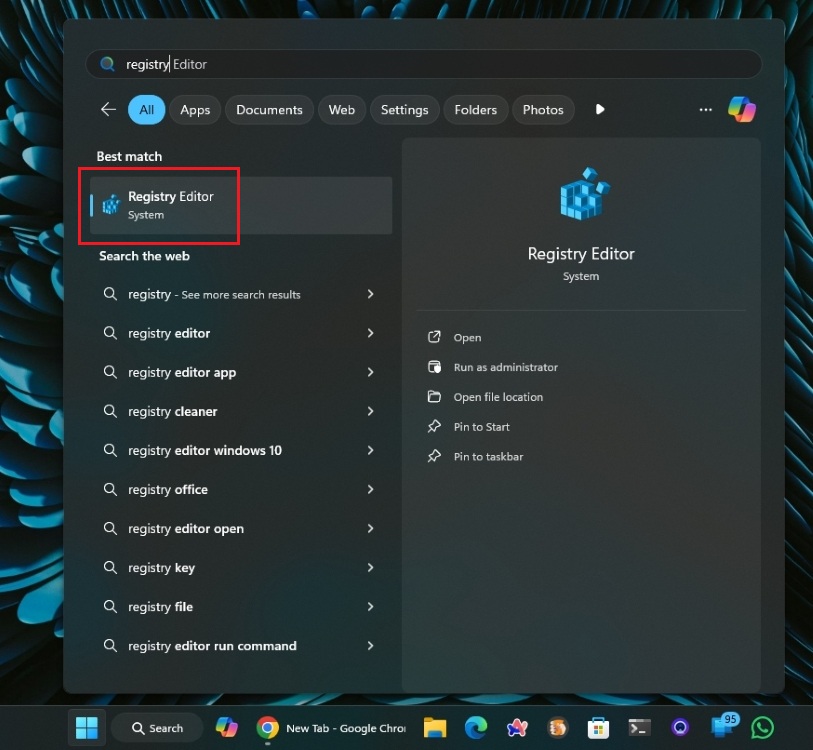Select the 'registry editor windows 10' suggestion text
813x750 pixels.
pos(205,450)
